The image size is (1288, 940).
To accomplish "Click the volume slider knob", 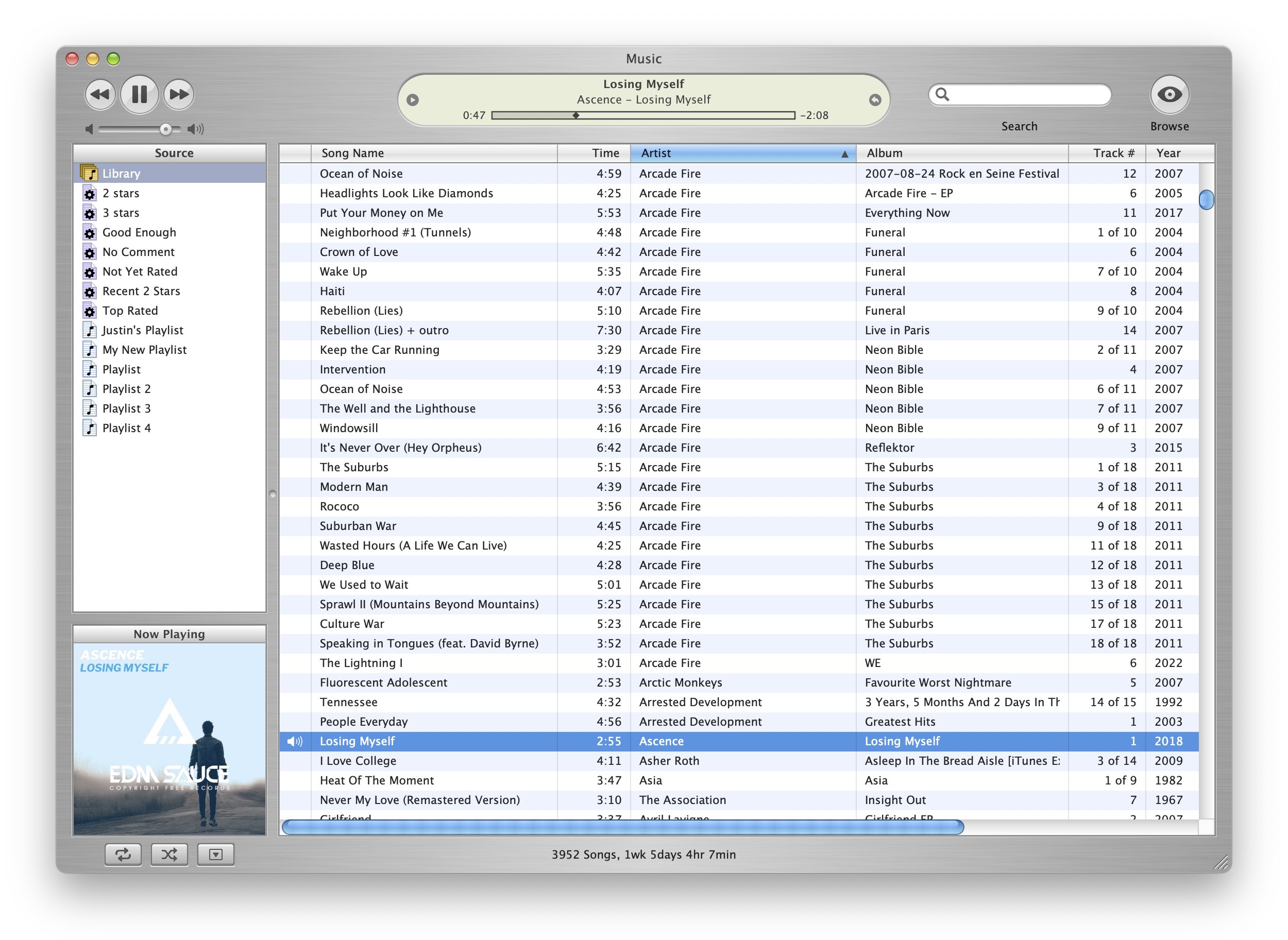I will click(x=165, y=129).
